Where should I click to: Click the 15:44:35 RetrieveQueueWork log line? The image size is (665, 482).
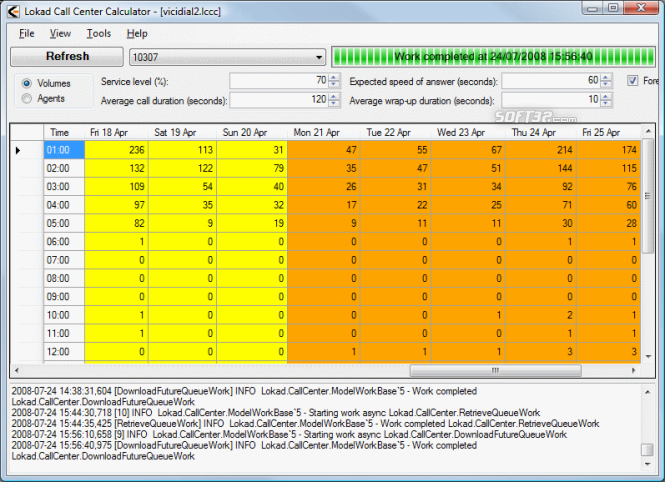[305, 423]
